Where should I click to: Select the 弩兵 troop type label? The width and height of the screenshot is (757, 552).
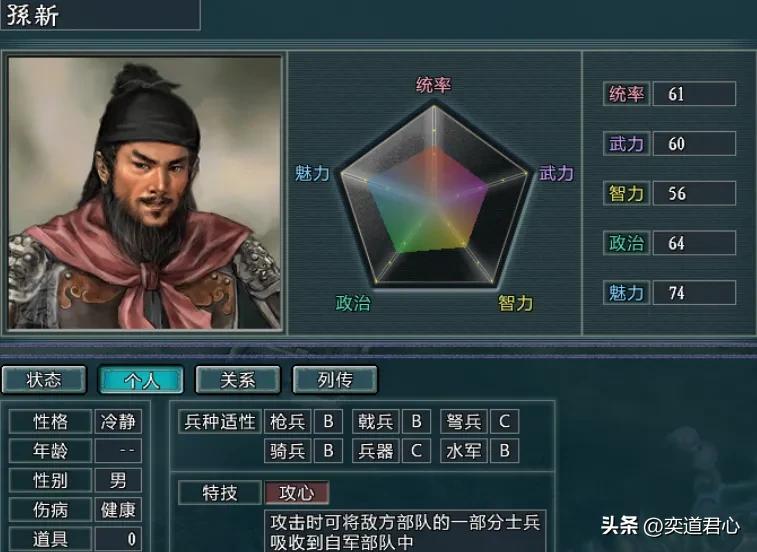tap(463, 421)
